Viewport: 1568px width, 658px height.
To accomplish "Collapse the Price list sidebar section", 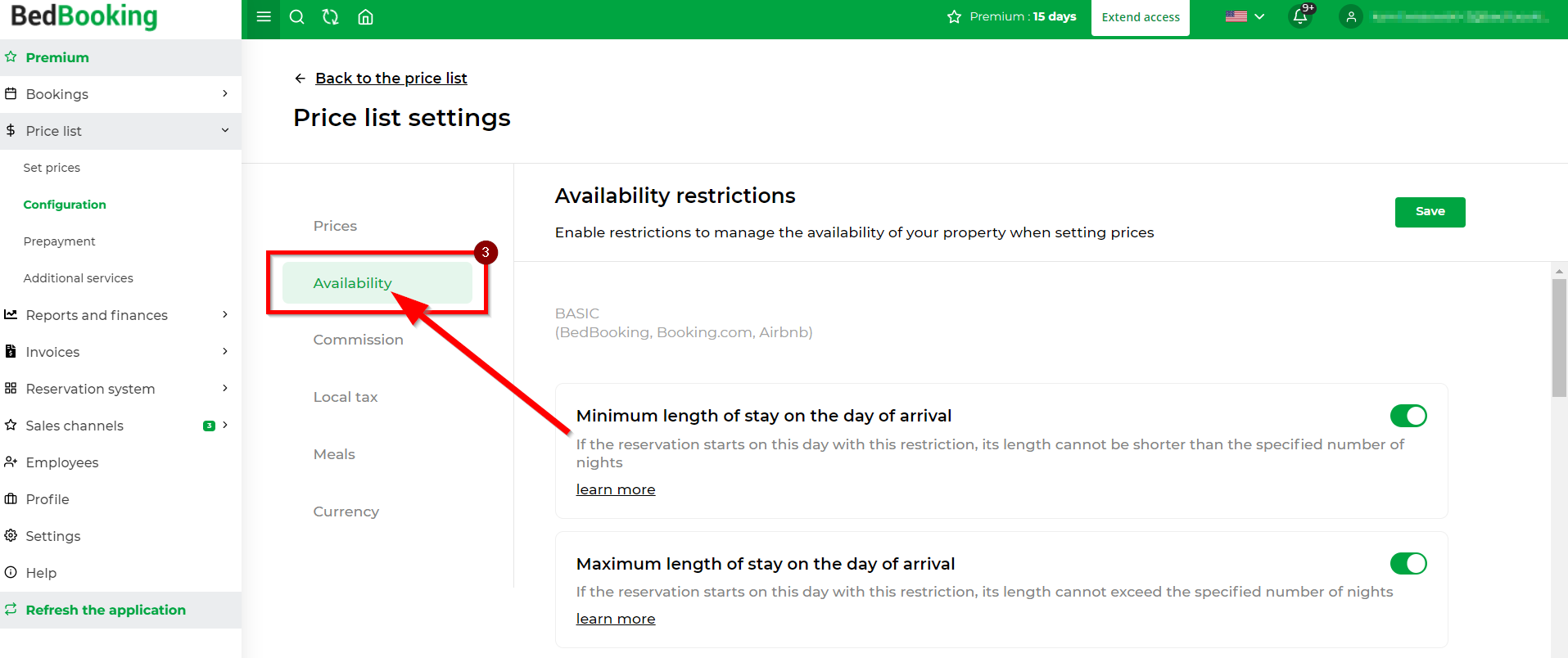I will tap(120, 131).
